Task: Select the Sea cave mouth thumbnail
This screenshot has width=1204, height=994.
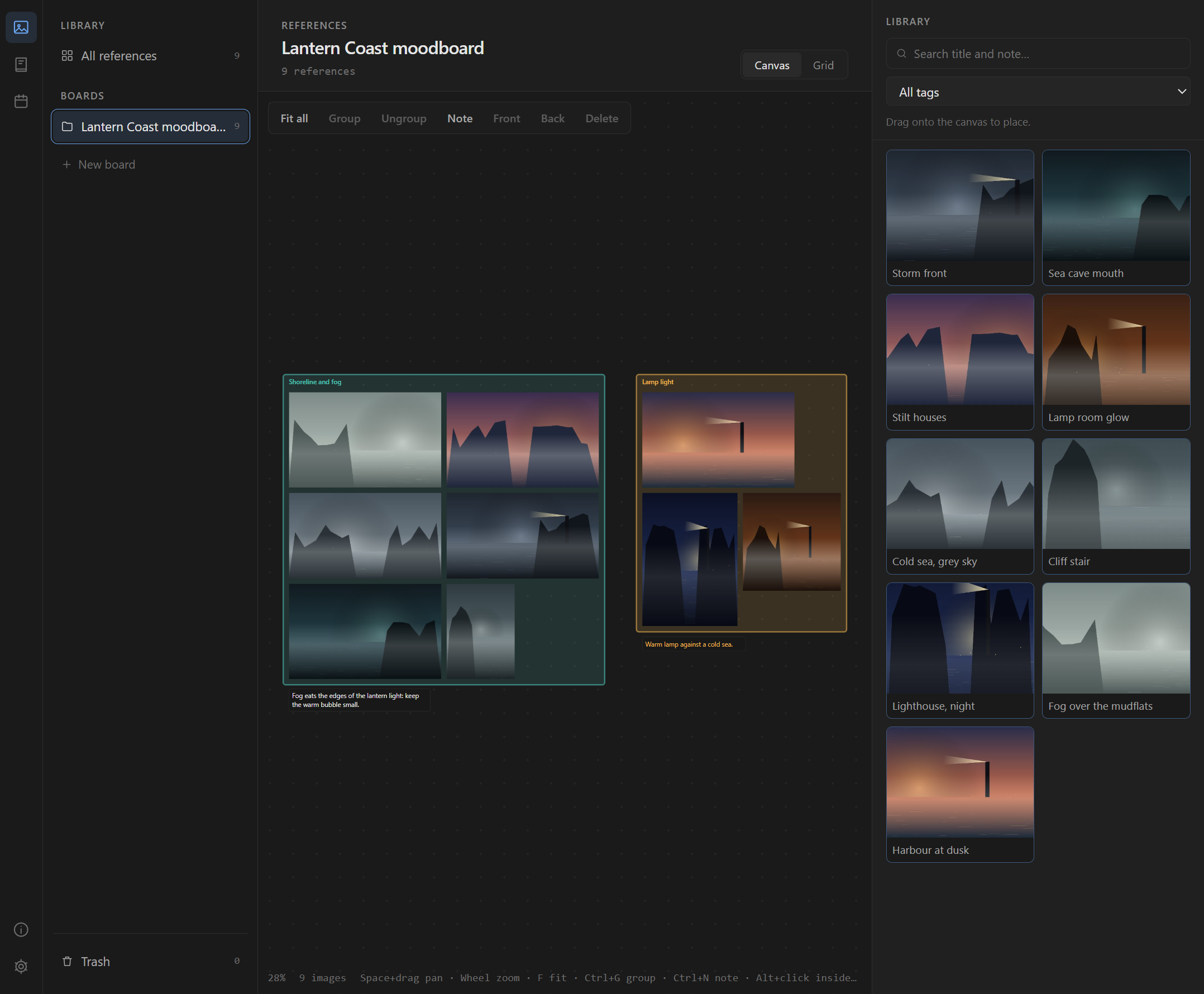Action: (x=1116, y=218)
